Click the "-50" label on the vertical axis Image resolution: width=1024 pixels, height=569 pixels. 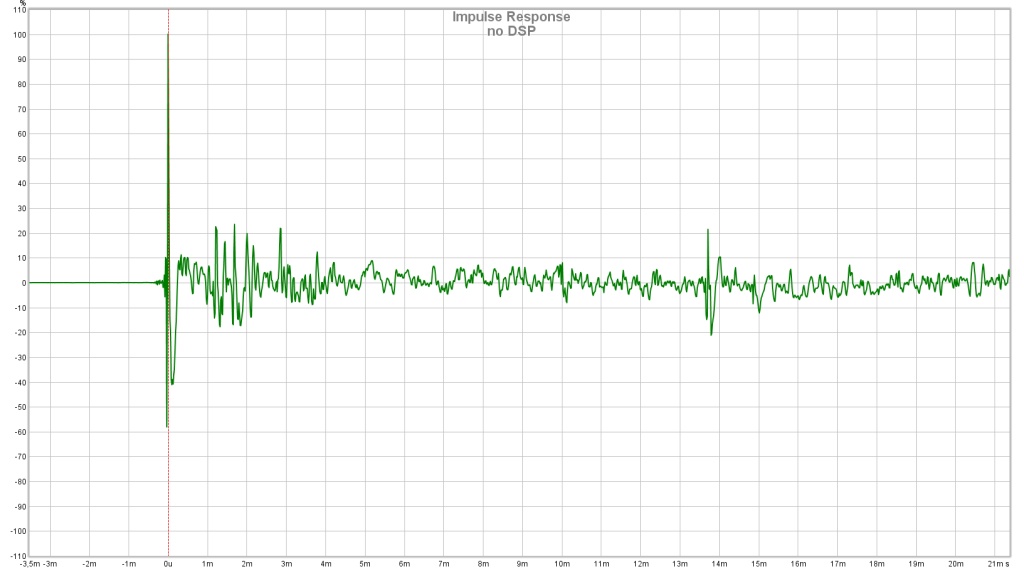click(17, 407)
